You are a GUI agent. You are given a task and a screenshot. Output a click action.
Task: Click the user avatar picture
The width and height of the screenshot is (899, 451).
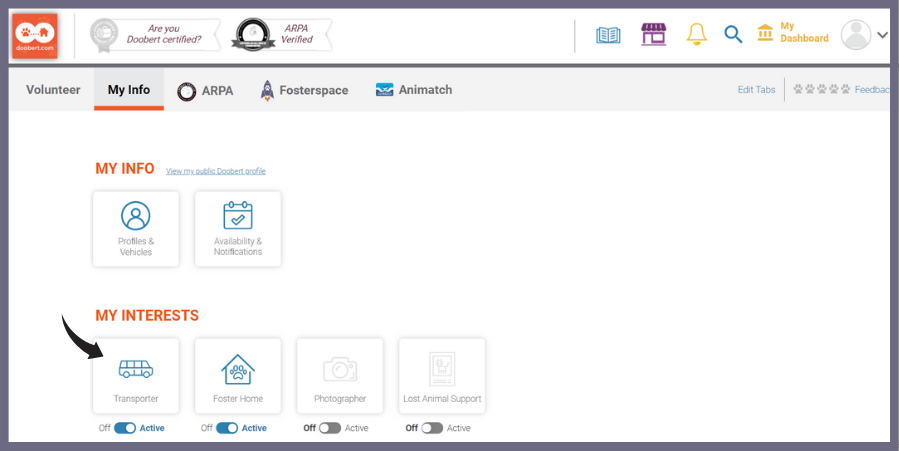click(856, 35)
